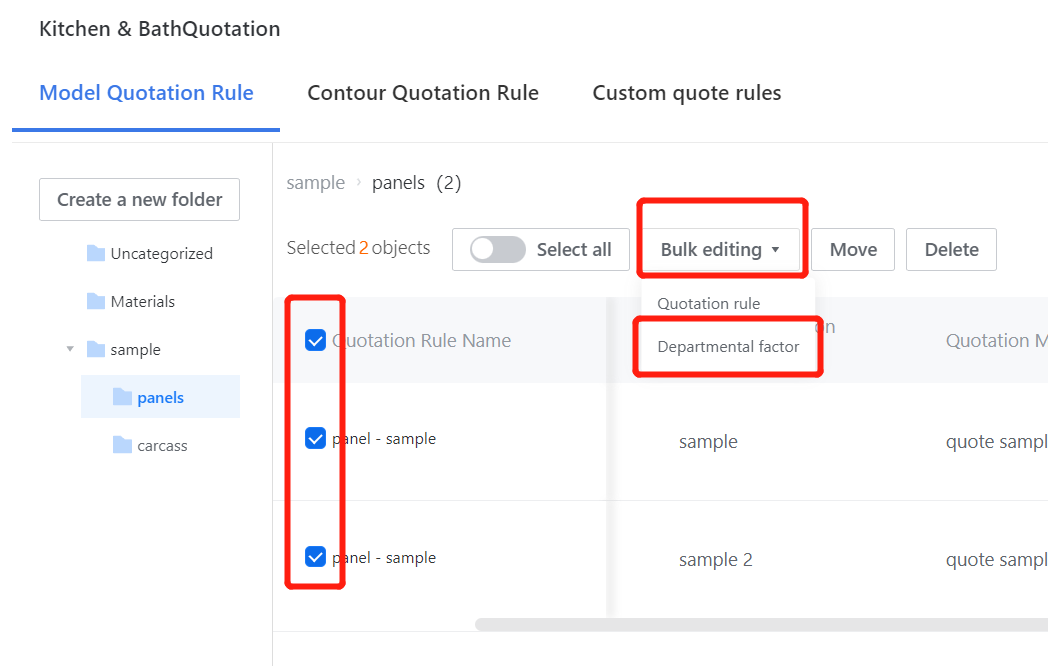Click the Uncategorized folder icon
The image size is (1048, 666).
96,254
